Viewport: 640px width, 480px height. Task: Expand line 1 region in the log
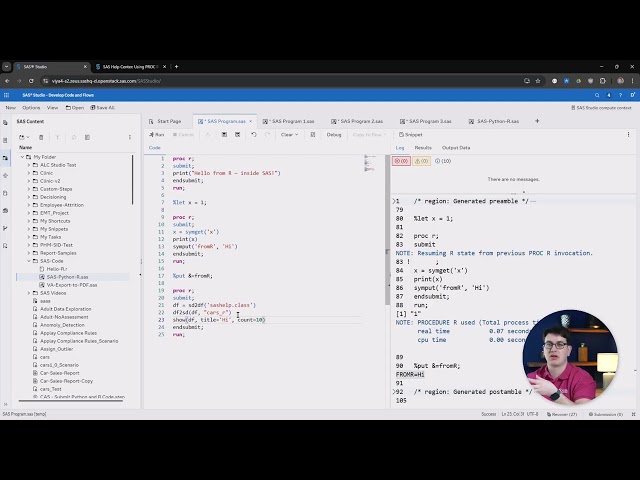tap(394, 201)
